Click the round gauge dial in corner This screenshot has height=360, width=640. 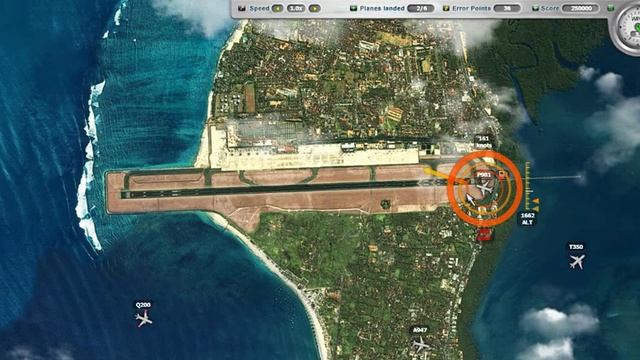point(628,28)
